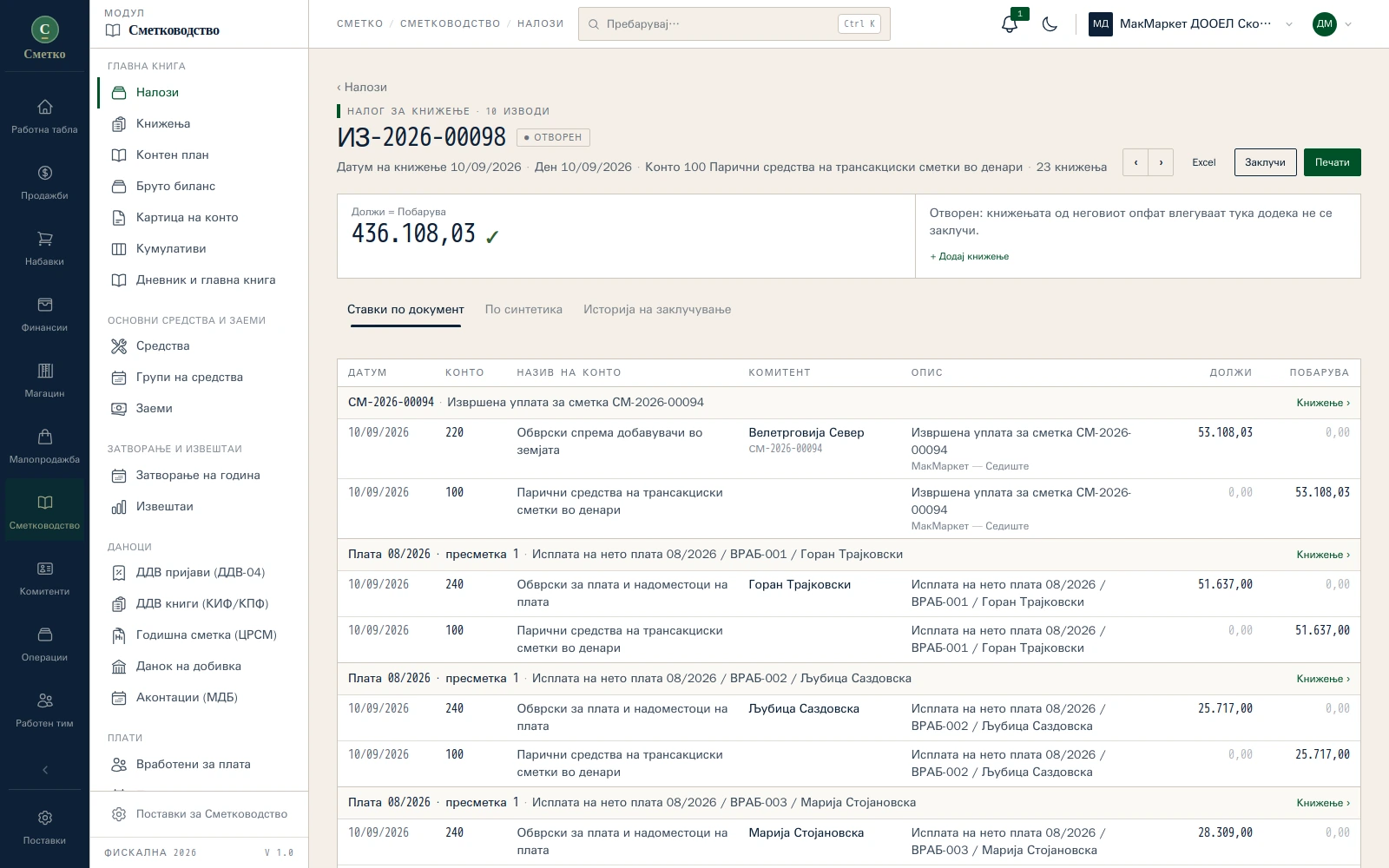1389x868 pixels.
Task: Select Ставки по документ tab
Action: coord(405,310)
